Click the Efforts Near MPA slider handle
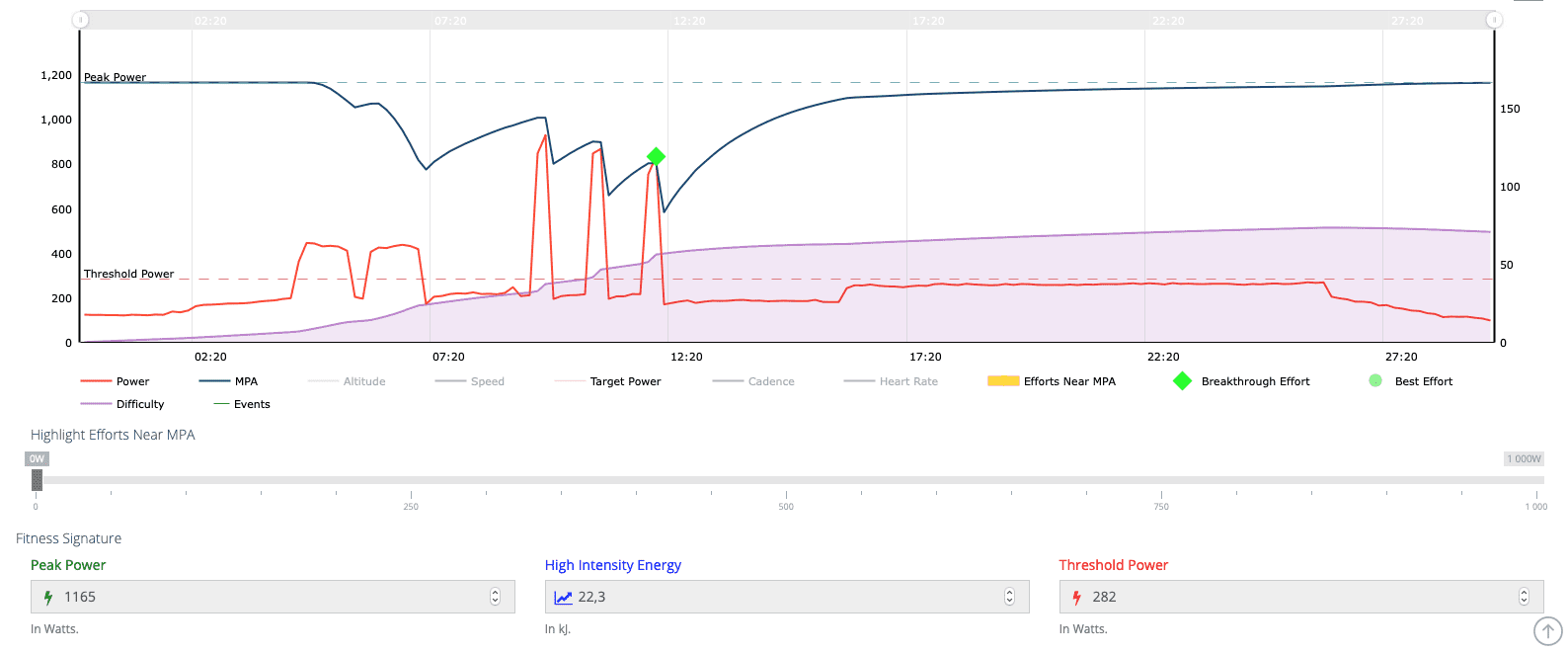The width and height of the screenshot is (1568, 653). [37, 480]
